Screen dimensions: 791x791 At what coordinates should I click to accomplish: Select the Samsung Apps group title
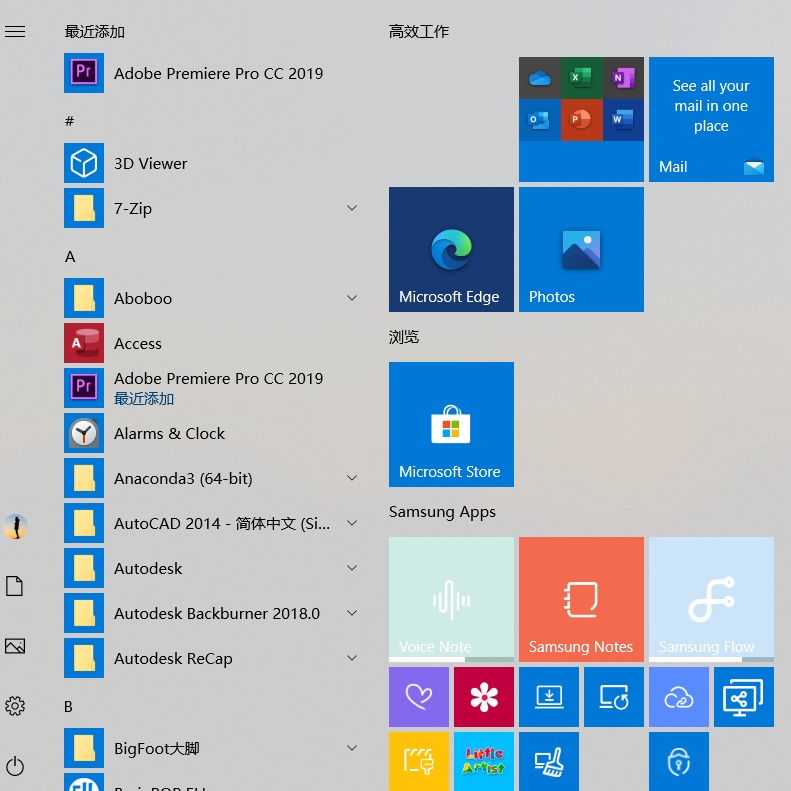[442, 512]
